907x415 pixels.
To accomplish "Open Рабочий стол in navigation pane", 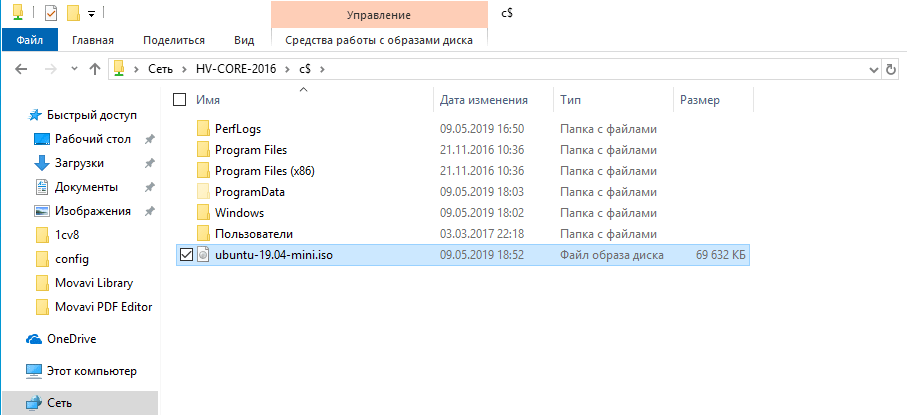I will tap(93, 139).
